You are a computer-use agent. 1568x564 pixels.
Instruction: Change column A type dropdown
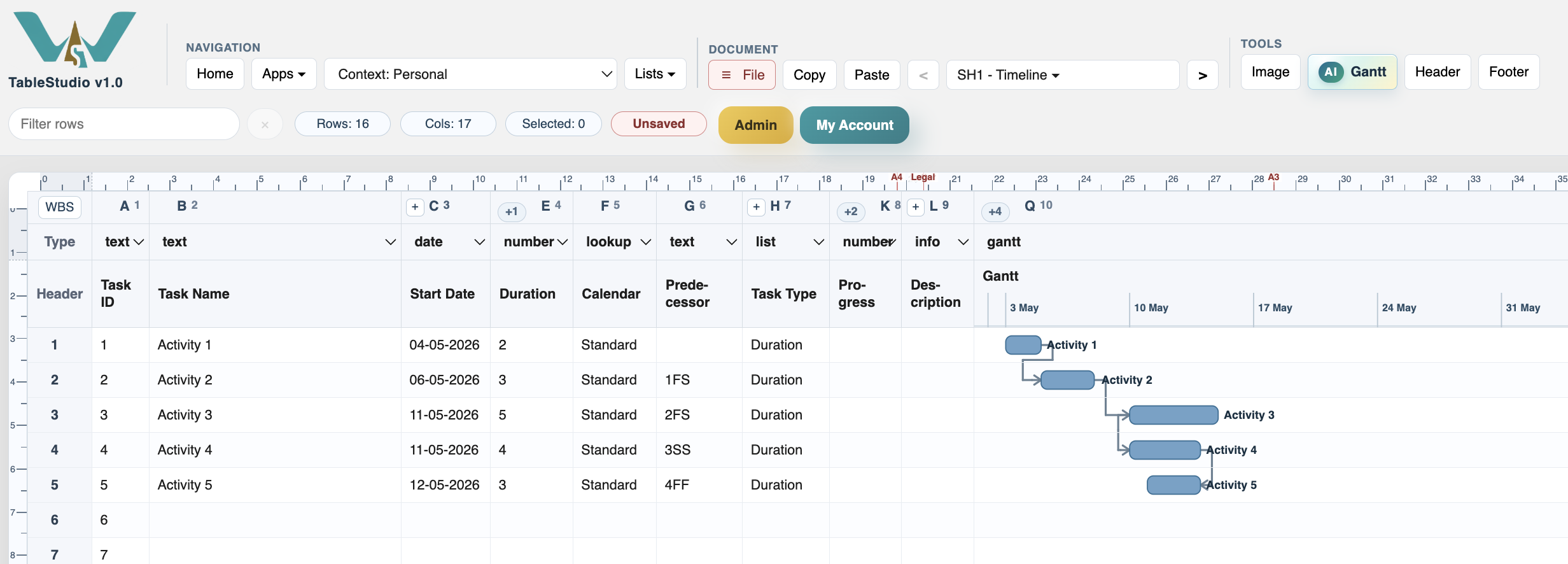pos(124,242)
